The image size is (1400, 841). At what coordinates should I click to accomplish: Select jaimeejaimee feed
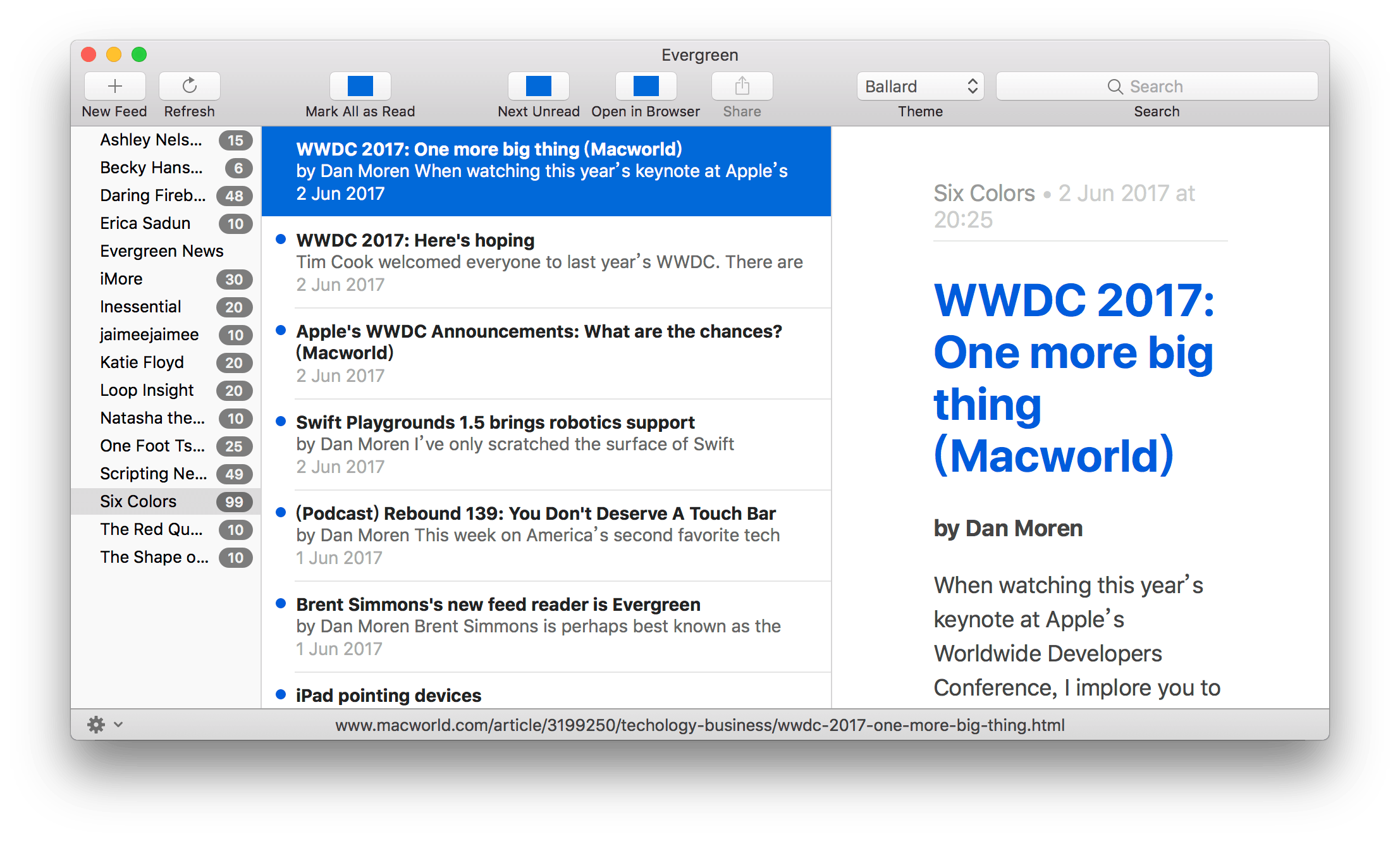(166, 335)
